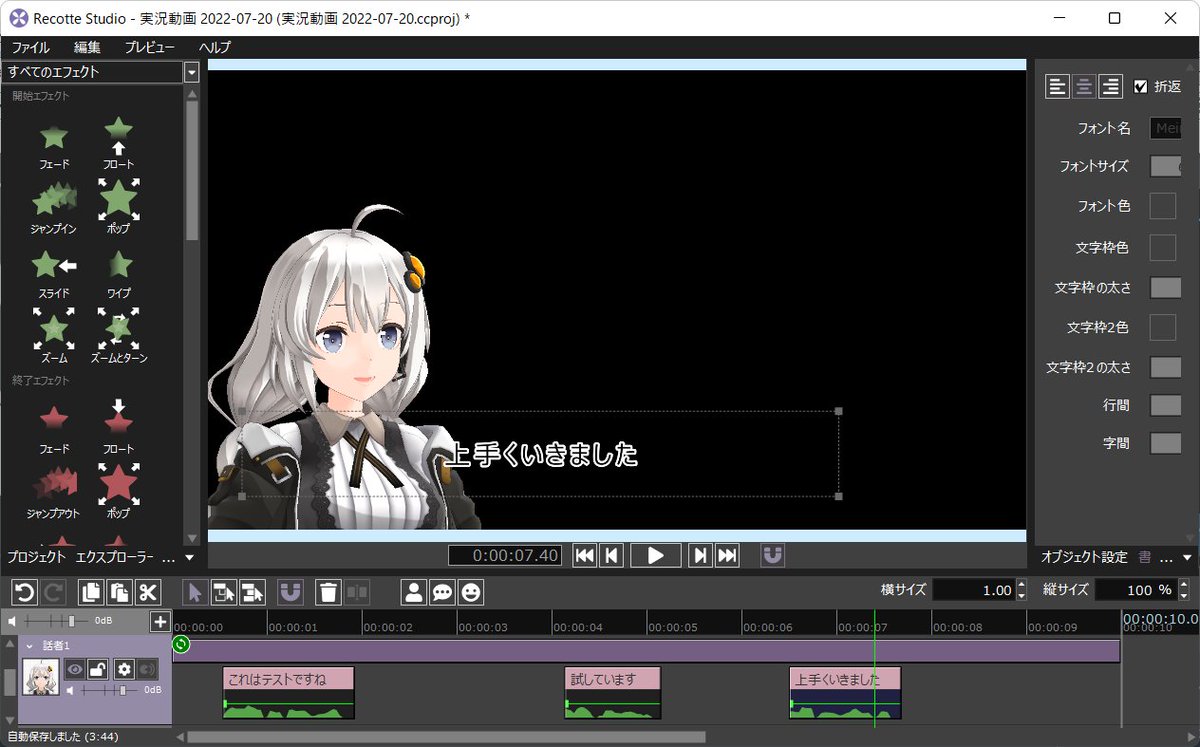Switch to the エクスプローラー tab
This screenshot has height=747, width=1200.
pos(115,557)
